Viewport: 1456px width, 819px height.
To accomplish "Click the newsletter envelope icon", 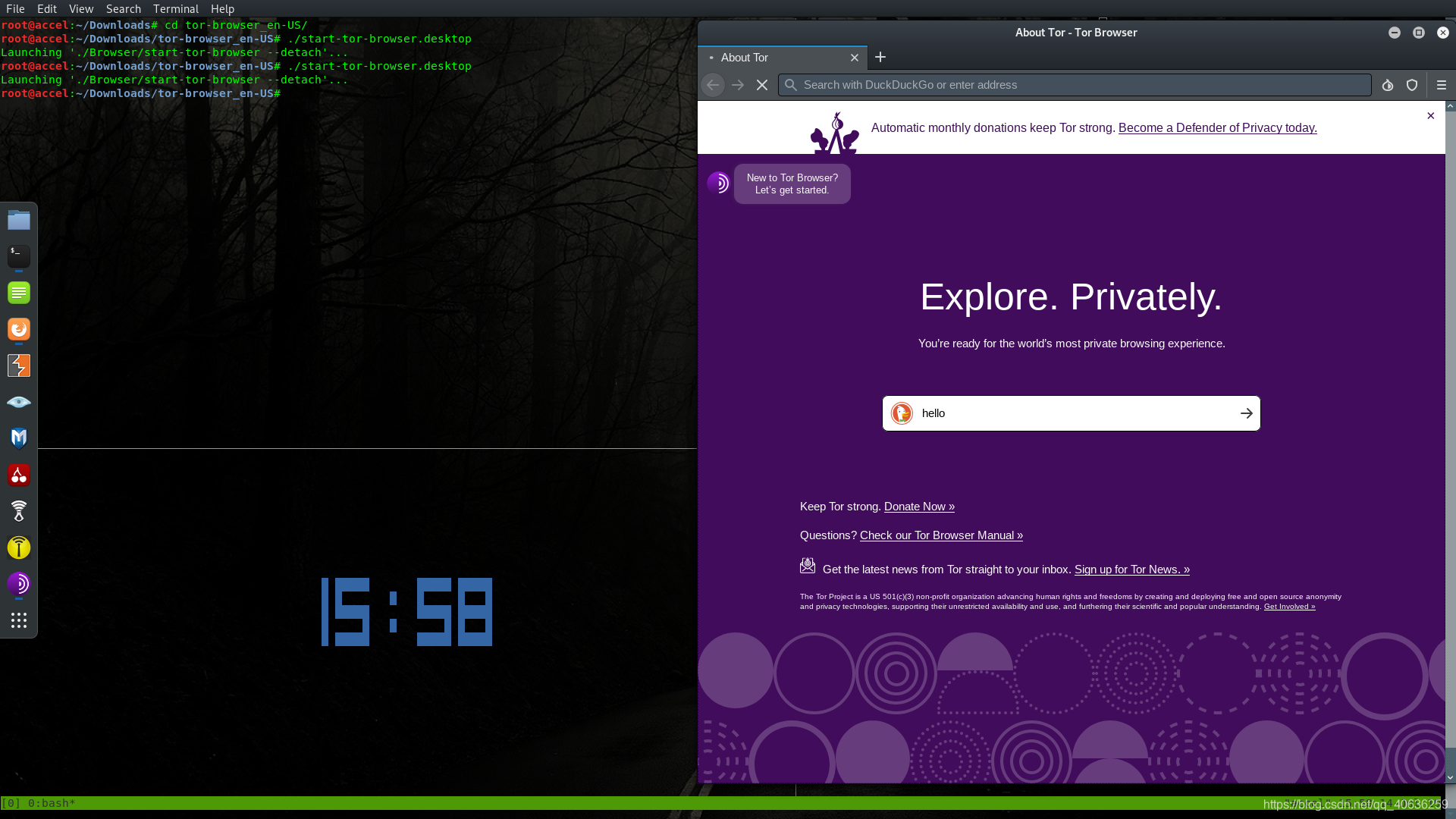I will point(808,566).
